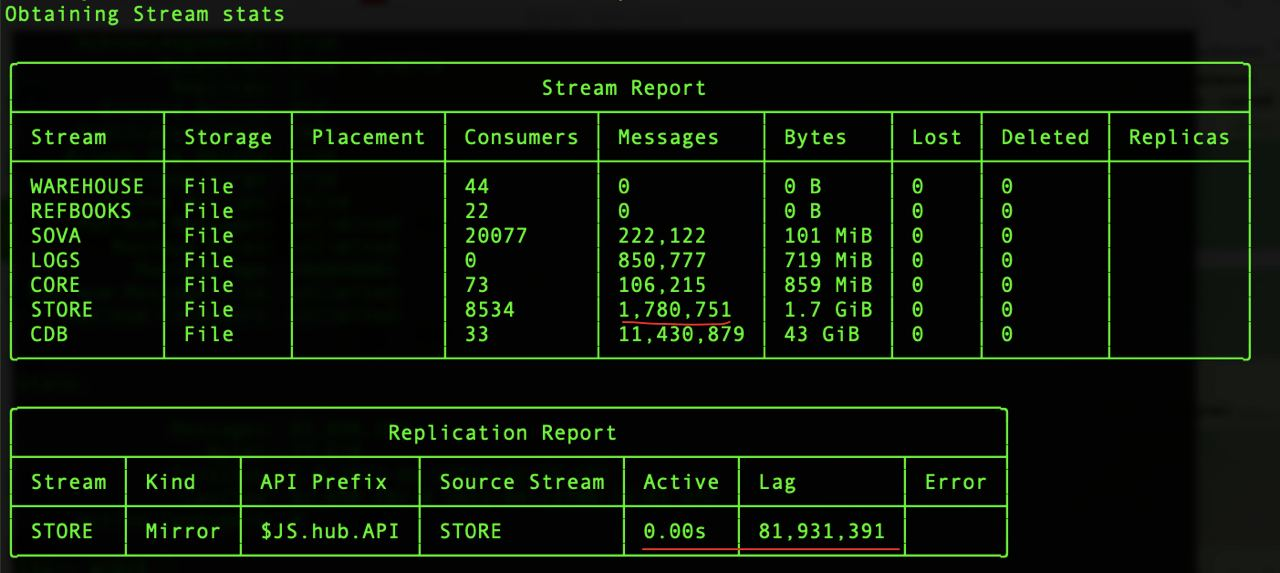Select the 'Stream Report' table title
The height and width of the screenshot is (573, 1280).
[x=624, y=88]
